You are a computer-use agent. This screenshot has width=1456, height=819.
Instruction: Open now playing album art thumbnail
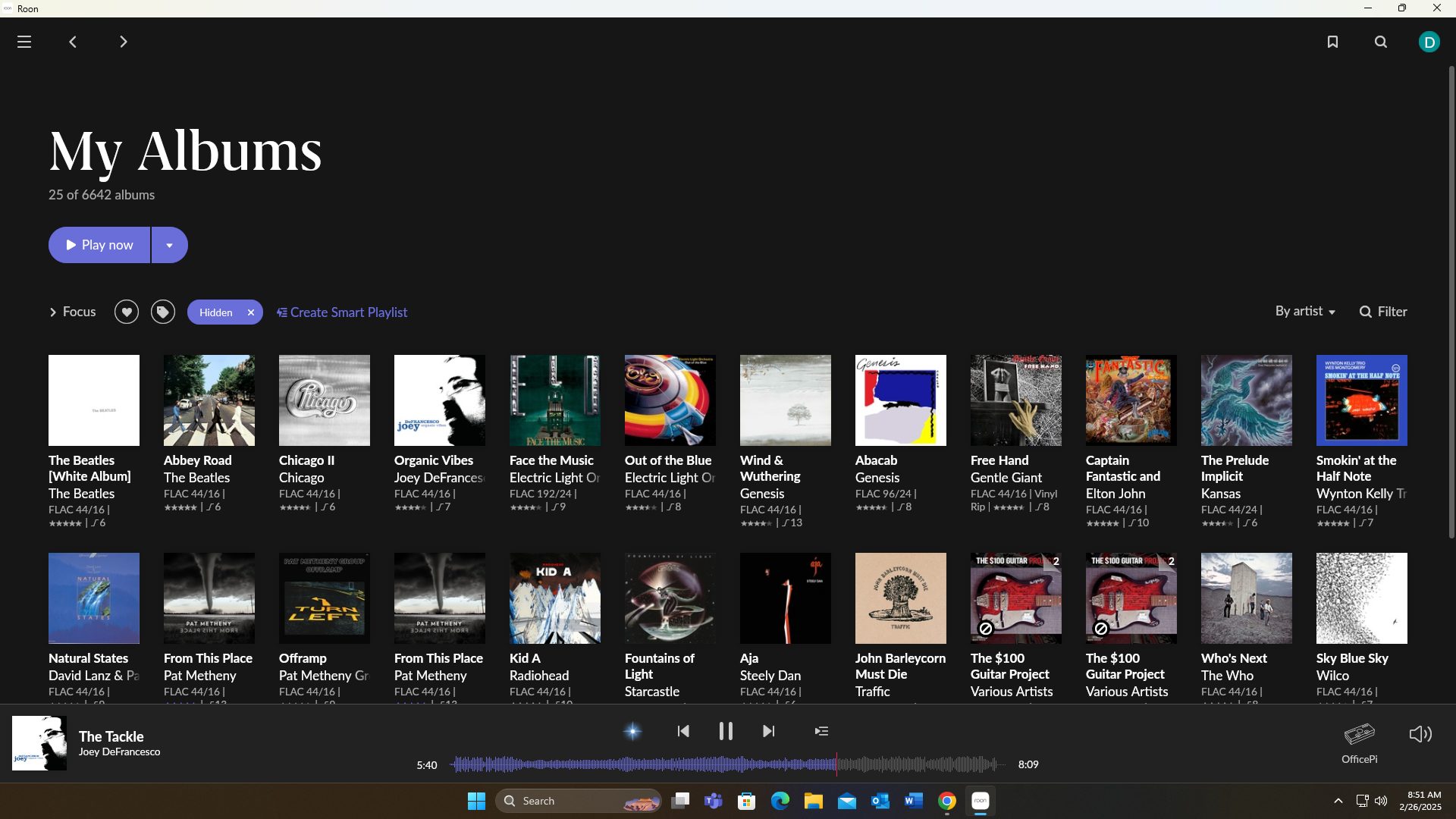coord(39,743)
